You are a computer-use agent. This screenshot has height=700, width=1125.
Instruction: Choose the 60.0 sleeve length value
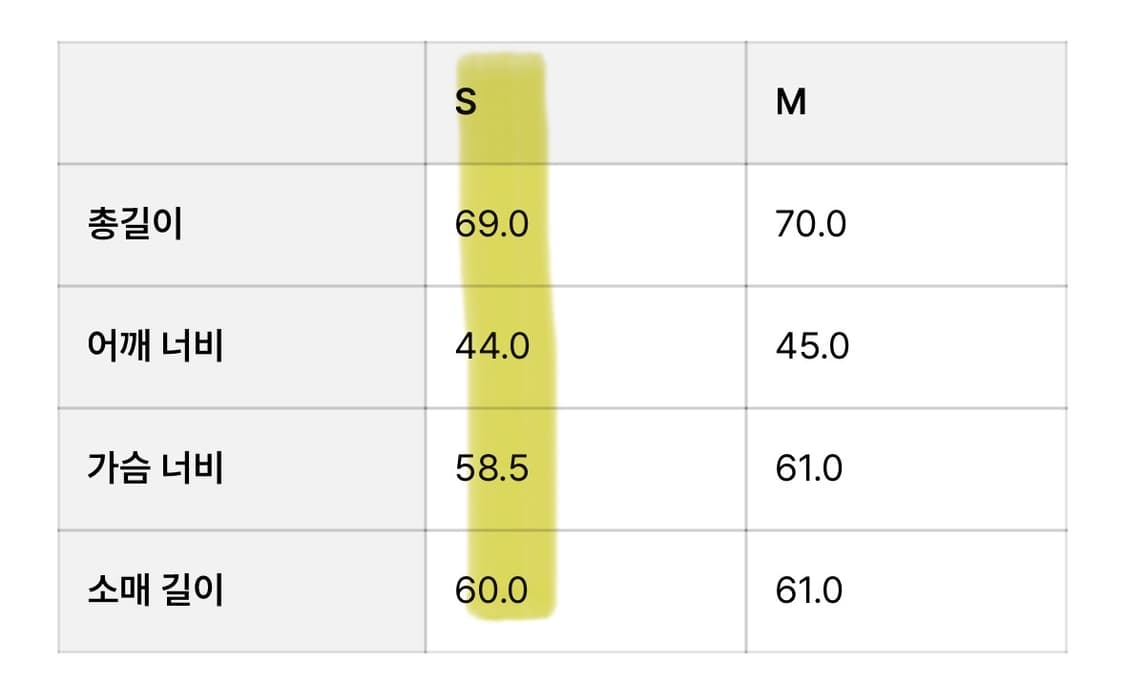pos(491,591)
